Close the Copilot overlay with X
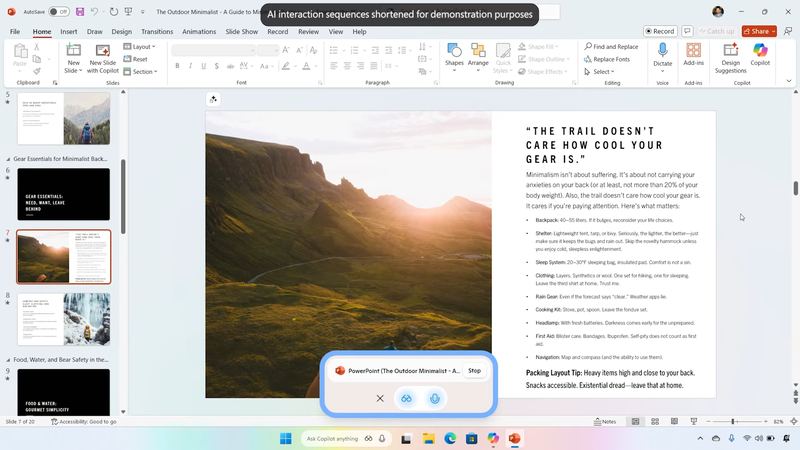The image size is (800, 450). pyautogui.click(x=380, y=398)
